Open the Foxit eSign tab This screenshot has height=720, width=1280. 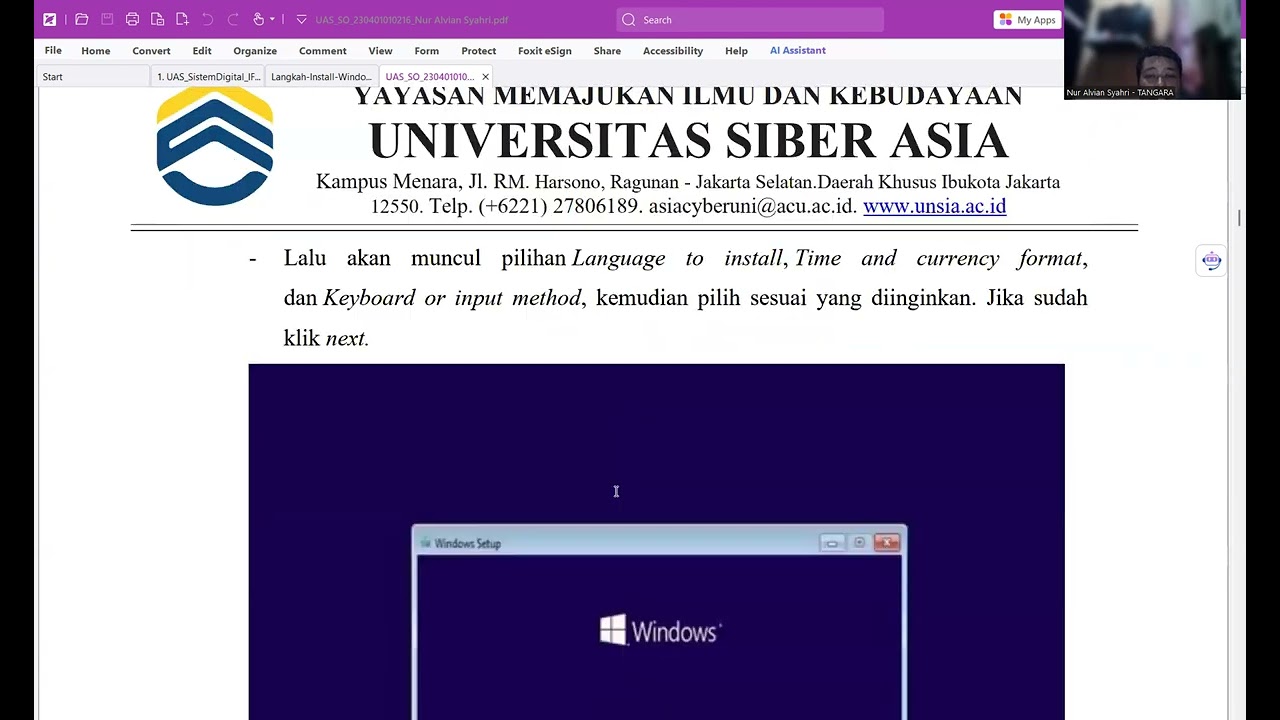545,50
